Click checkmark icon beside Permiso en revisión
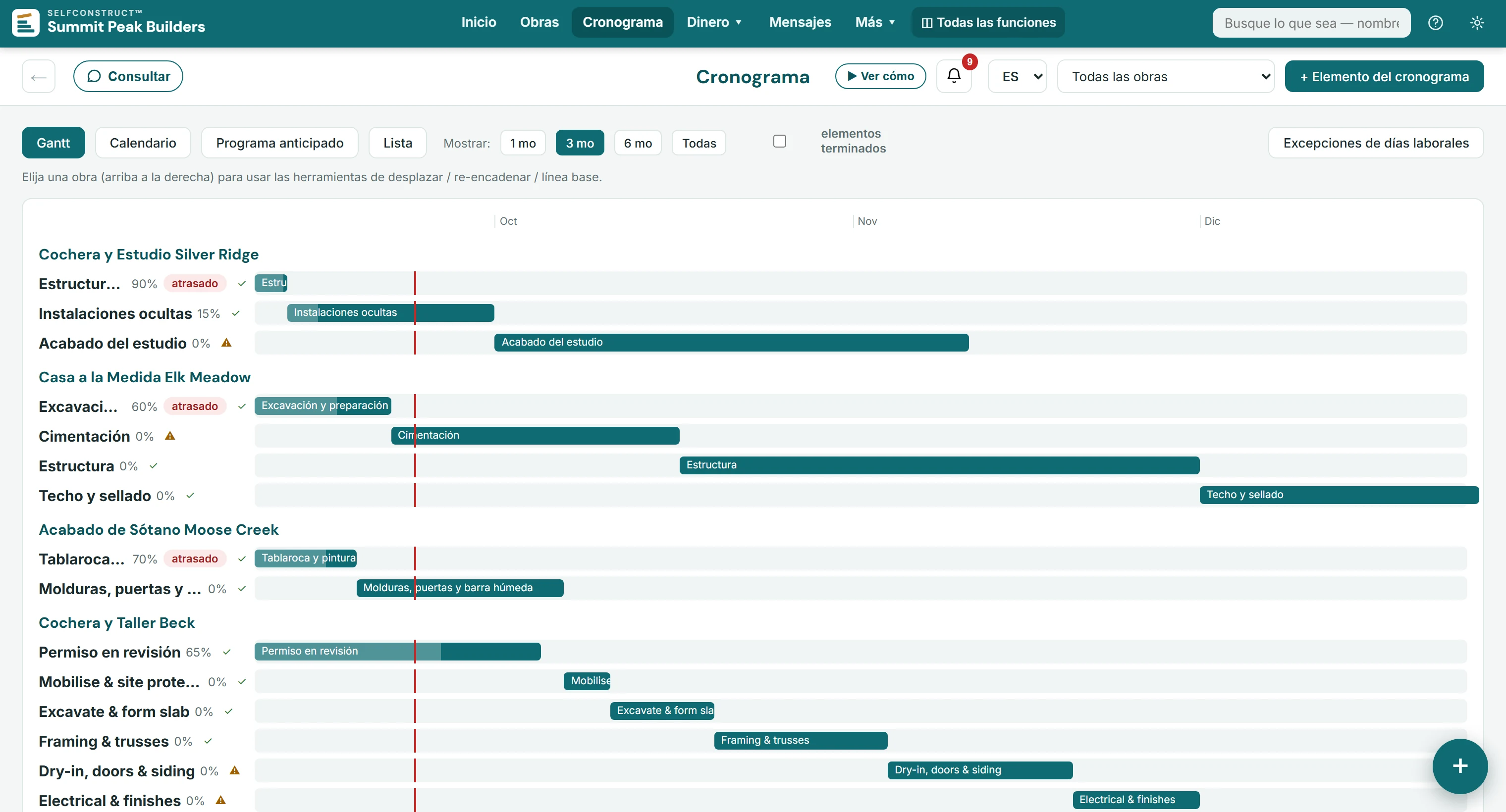Image resolution: width=1506 pixels, height=812 pixels. coord(227,652)
